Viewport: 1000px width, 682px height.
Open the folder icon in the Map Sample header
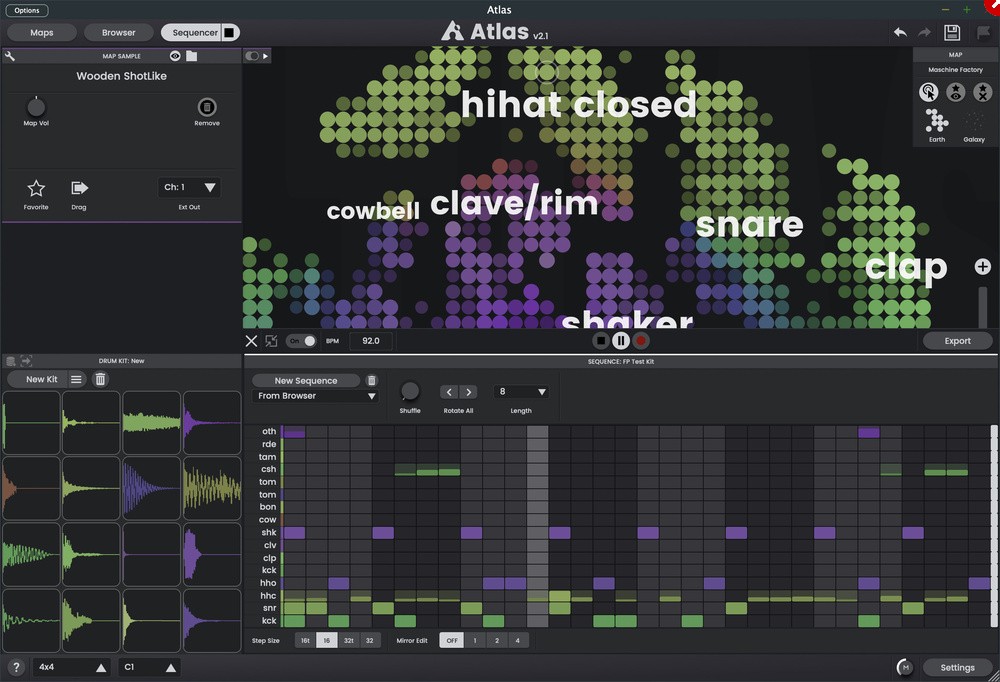pyautogui.click(x=191, y=56)
